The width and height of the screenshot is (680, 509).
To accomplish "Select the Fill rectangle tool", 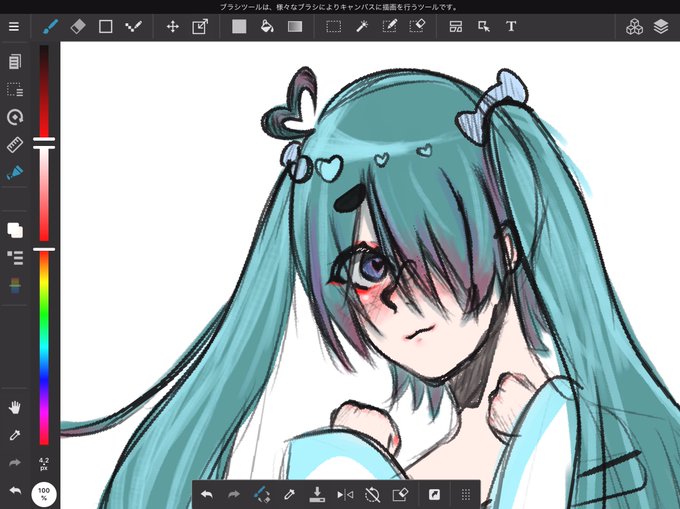I will (239, 26).
